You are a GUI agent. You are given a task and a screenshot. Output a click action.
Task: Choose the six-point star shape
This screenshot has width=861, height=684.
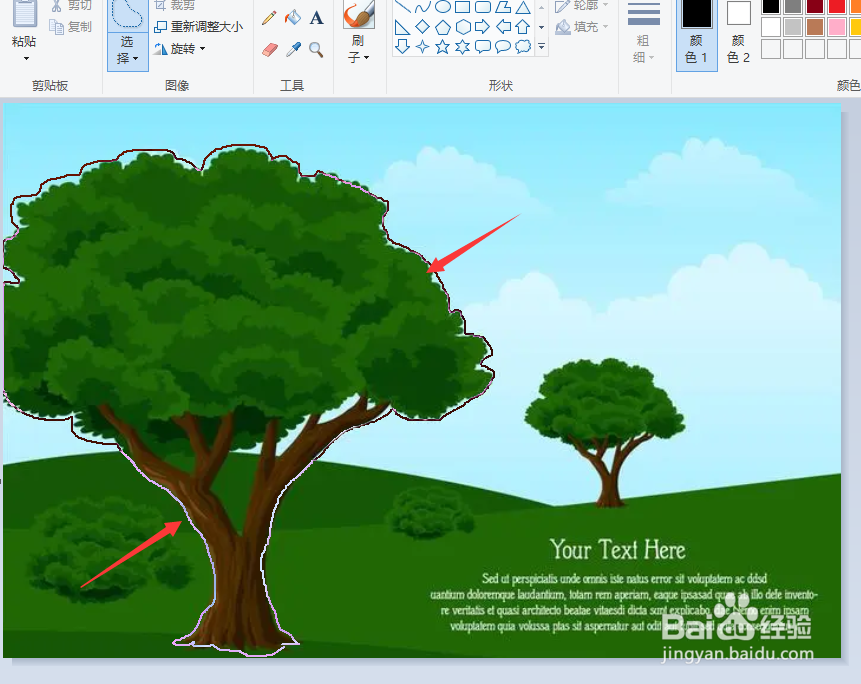[x=463, y=47]
